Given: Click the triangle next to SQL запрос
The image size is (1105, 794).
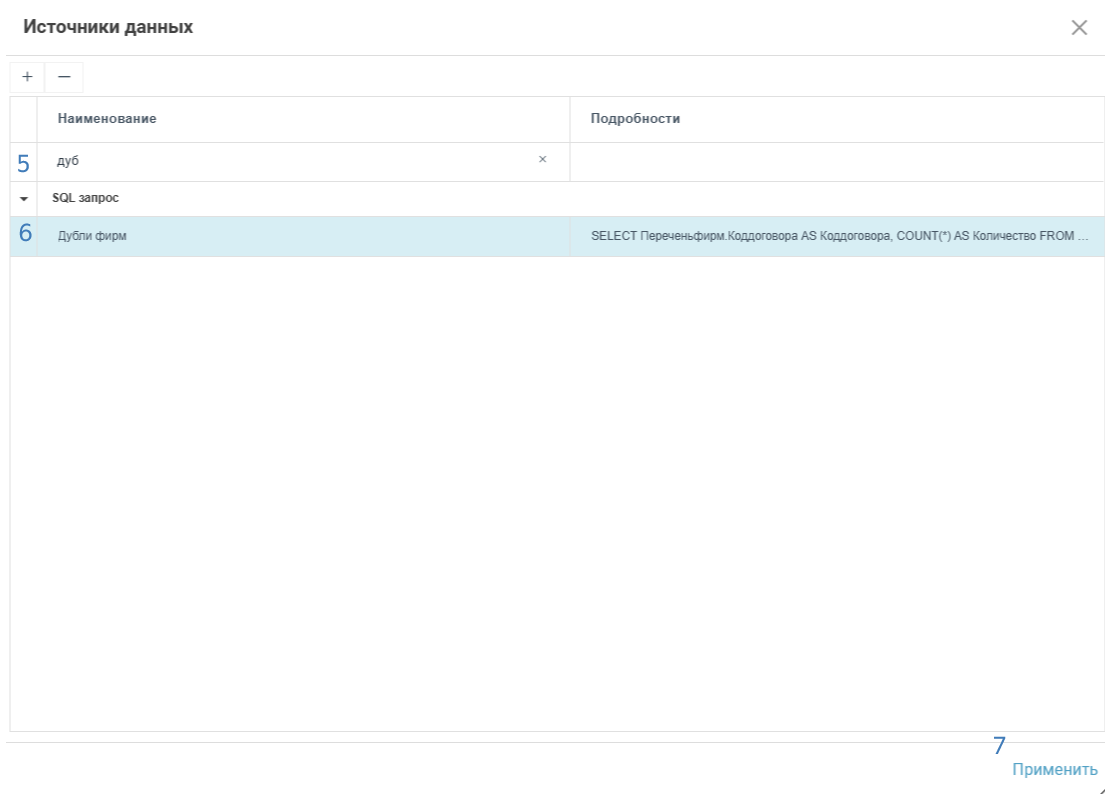Looking at the screenshot, I should (21, 198).
